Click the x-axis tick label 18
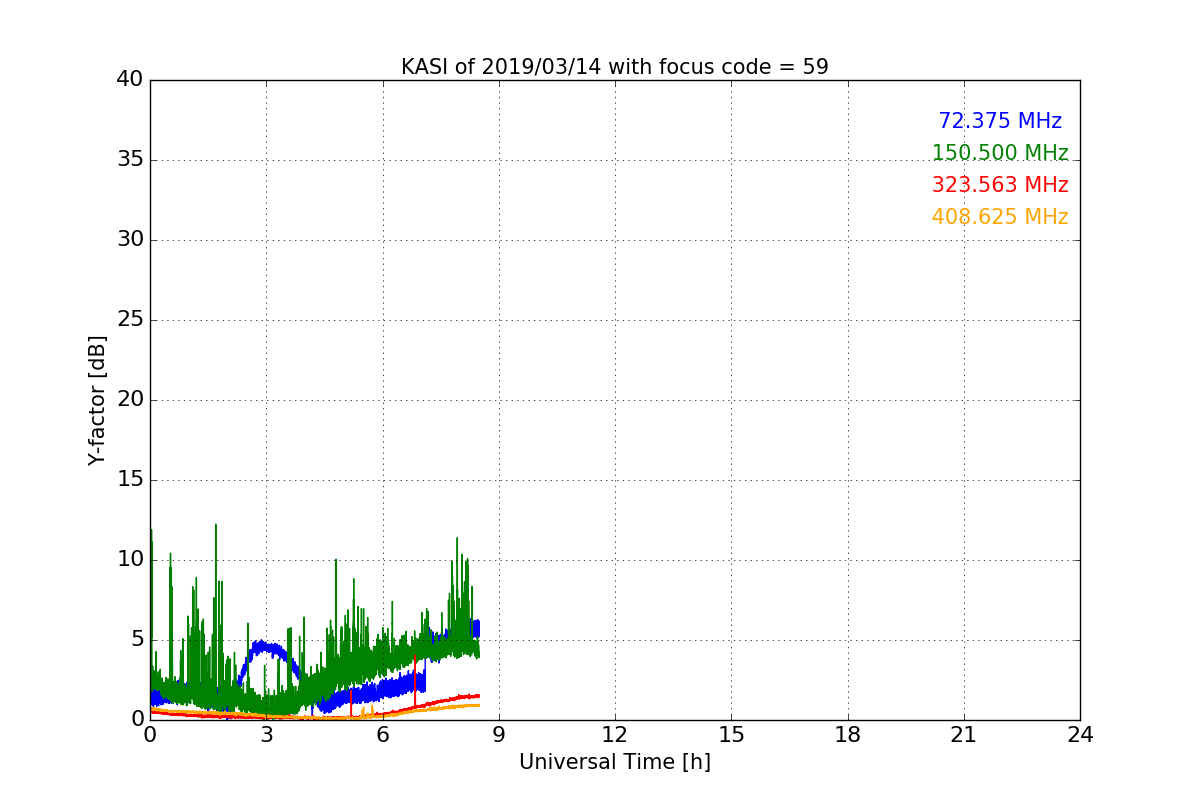Image resolution: width=1200 pixels, height=800 pixels. click(x=848, y=735)
